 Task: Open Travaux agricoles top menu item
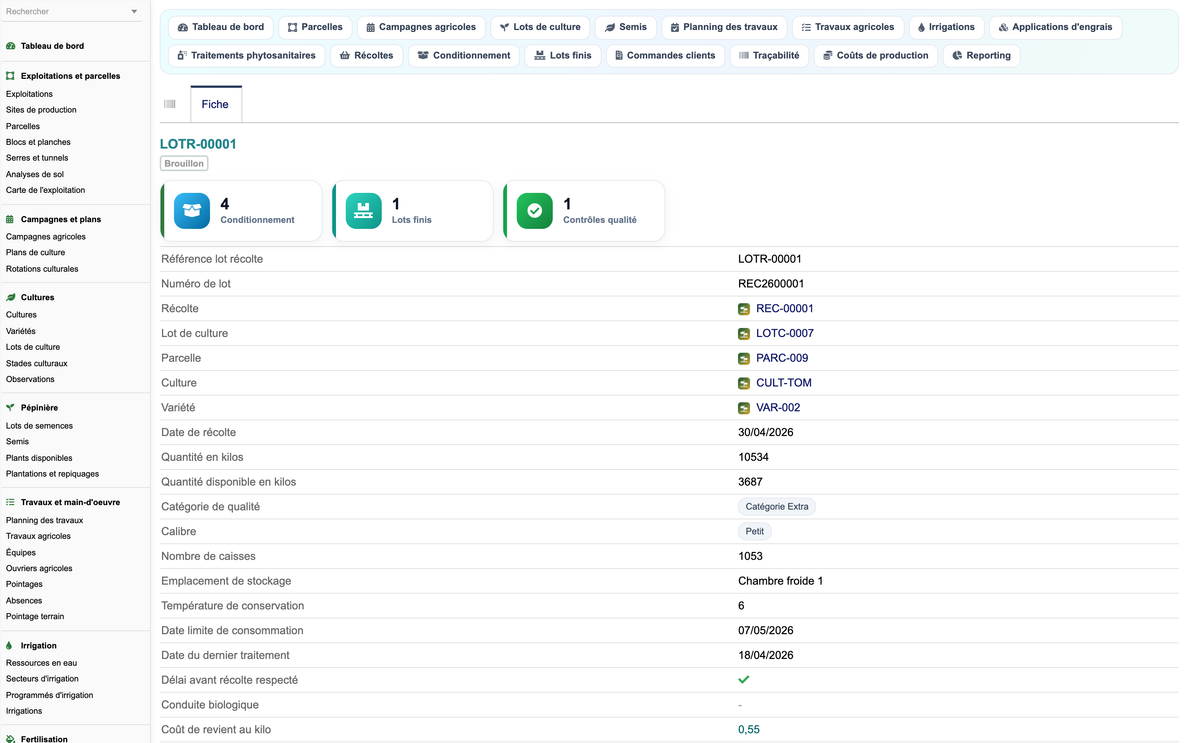[848, 27]
